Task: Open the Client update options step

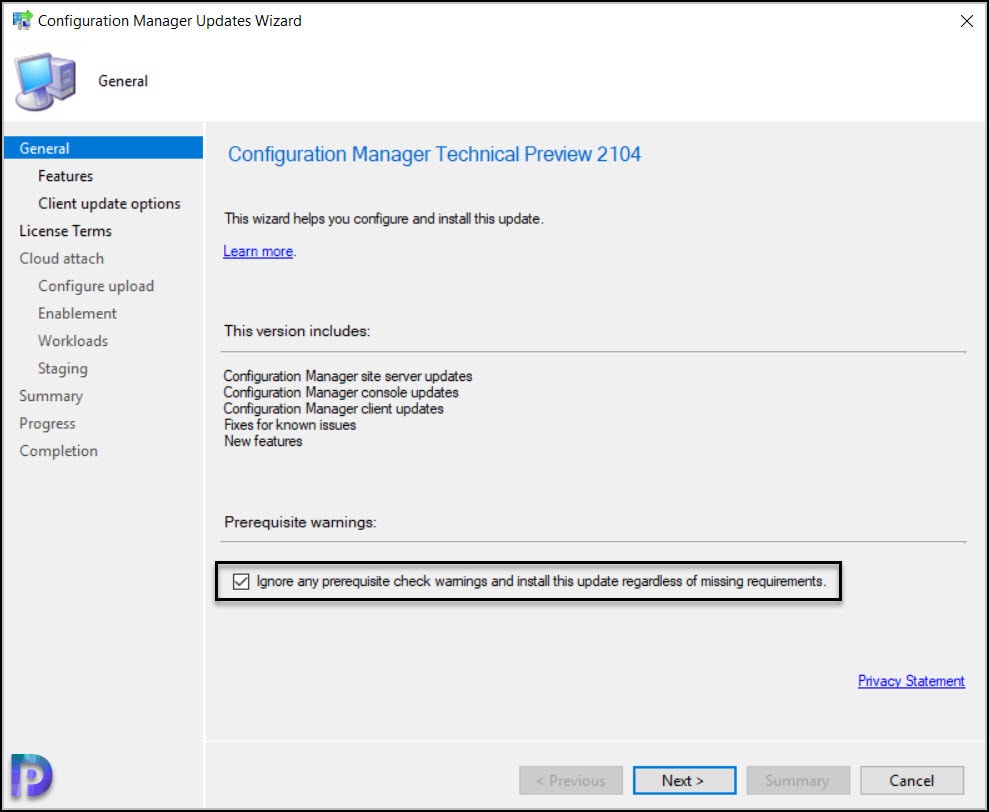Action: click(x=109, y=204)
